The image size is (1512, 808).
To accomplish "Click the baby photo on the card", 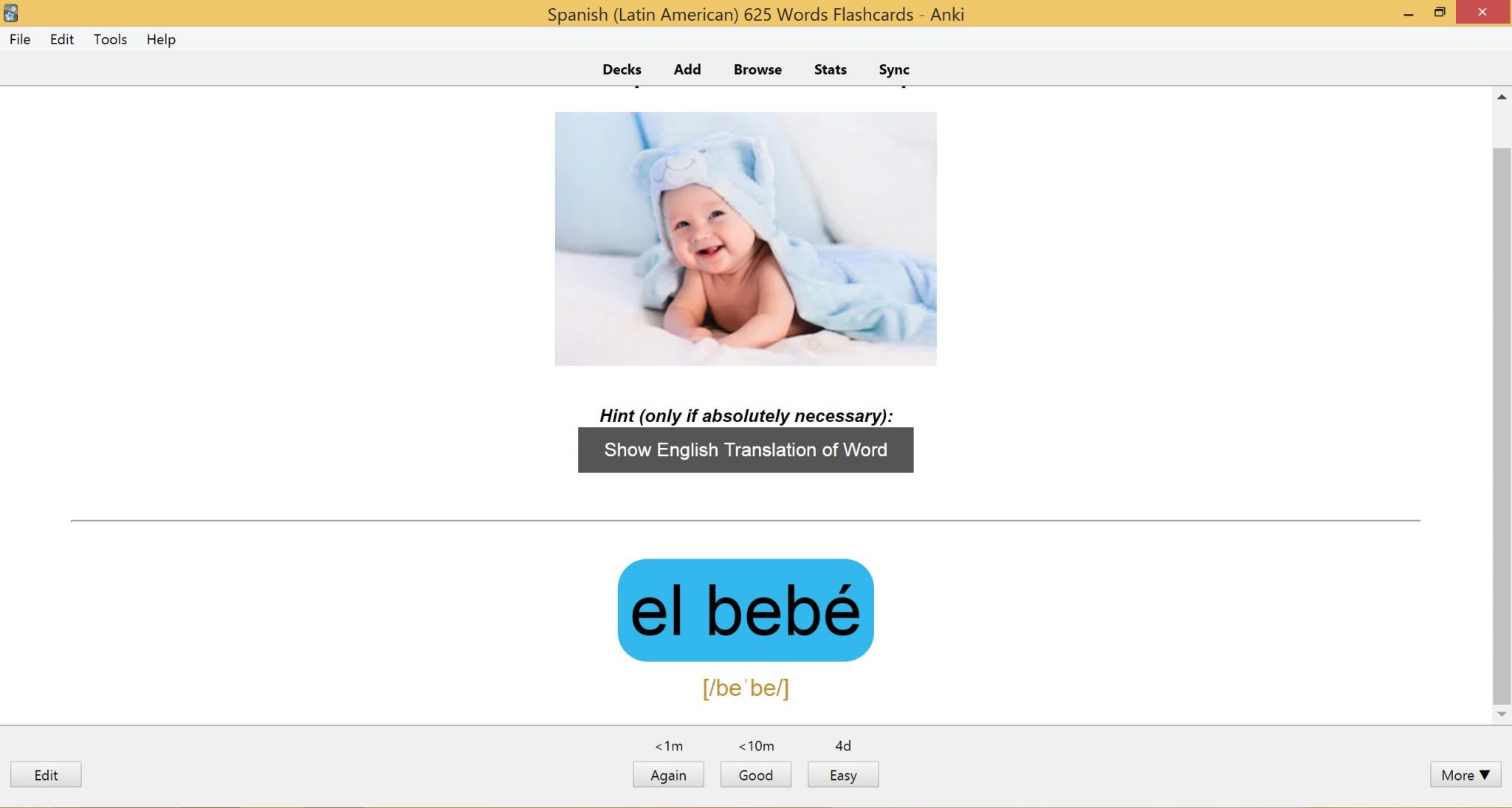I will (744, 239).
